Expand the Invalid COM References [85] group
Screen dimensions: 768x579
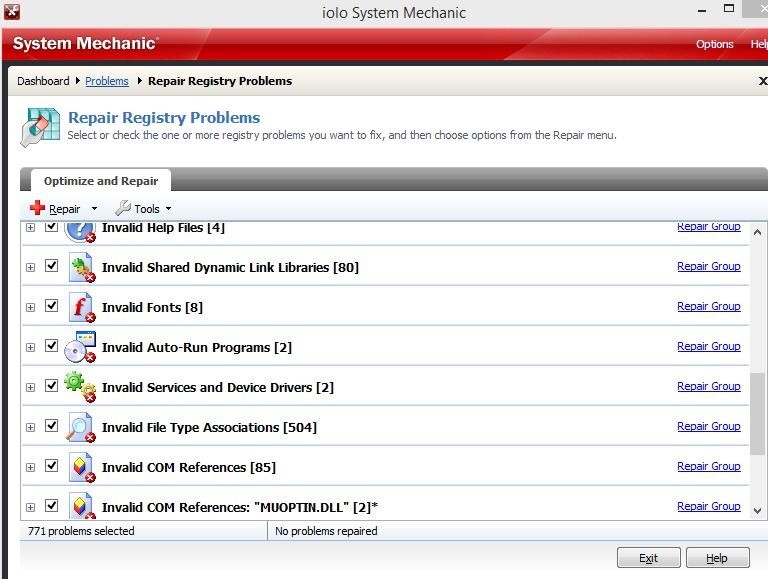point(30,468)
